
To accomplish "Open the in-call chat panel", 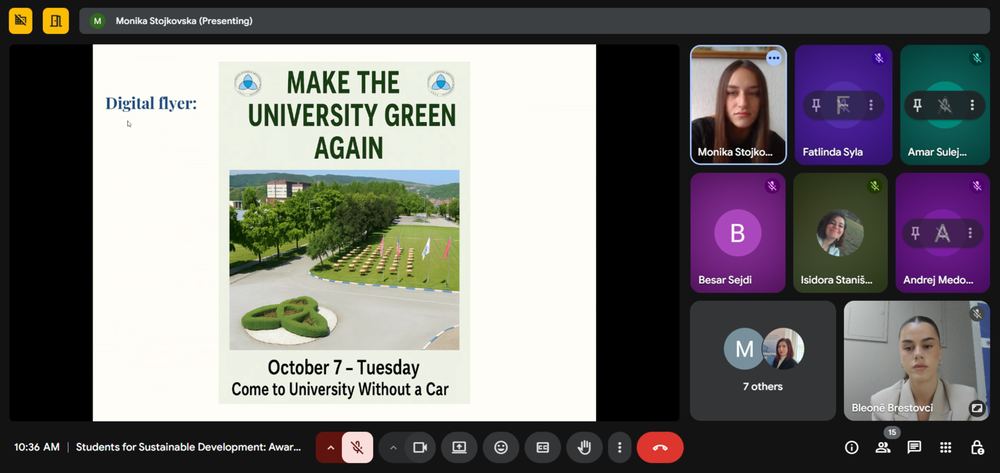I will coord(914,447).
